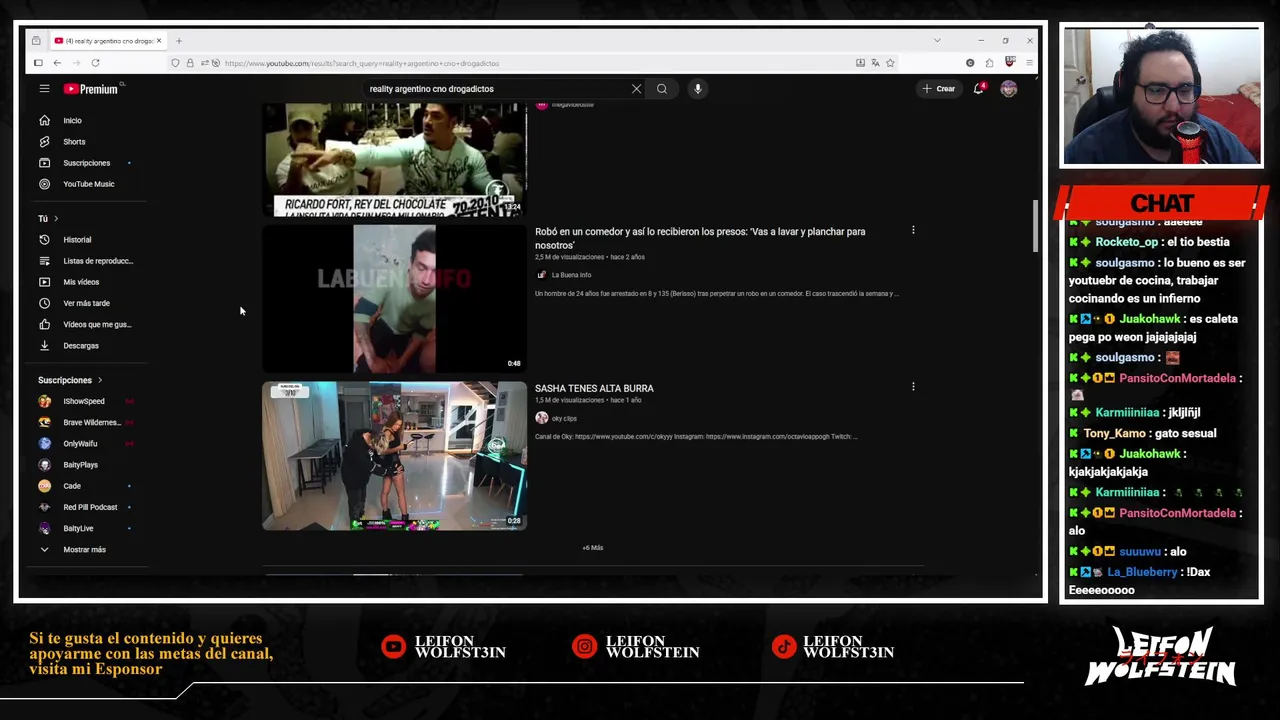Open tab list dropdown chevron
The width and height of the screenshot is (1280, 720).
pos(937,41)
